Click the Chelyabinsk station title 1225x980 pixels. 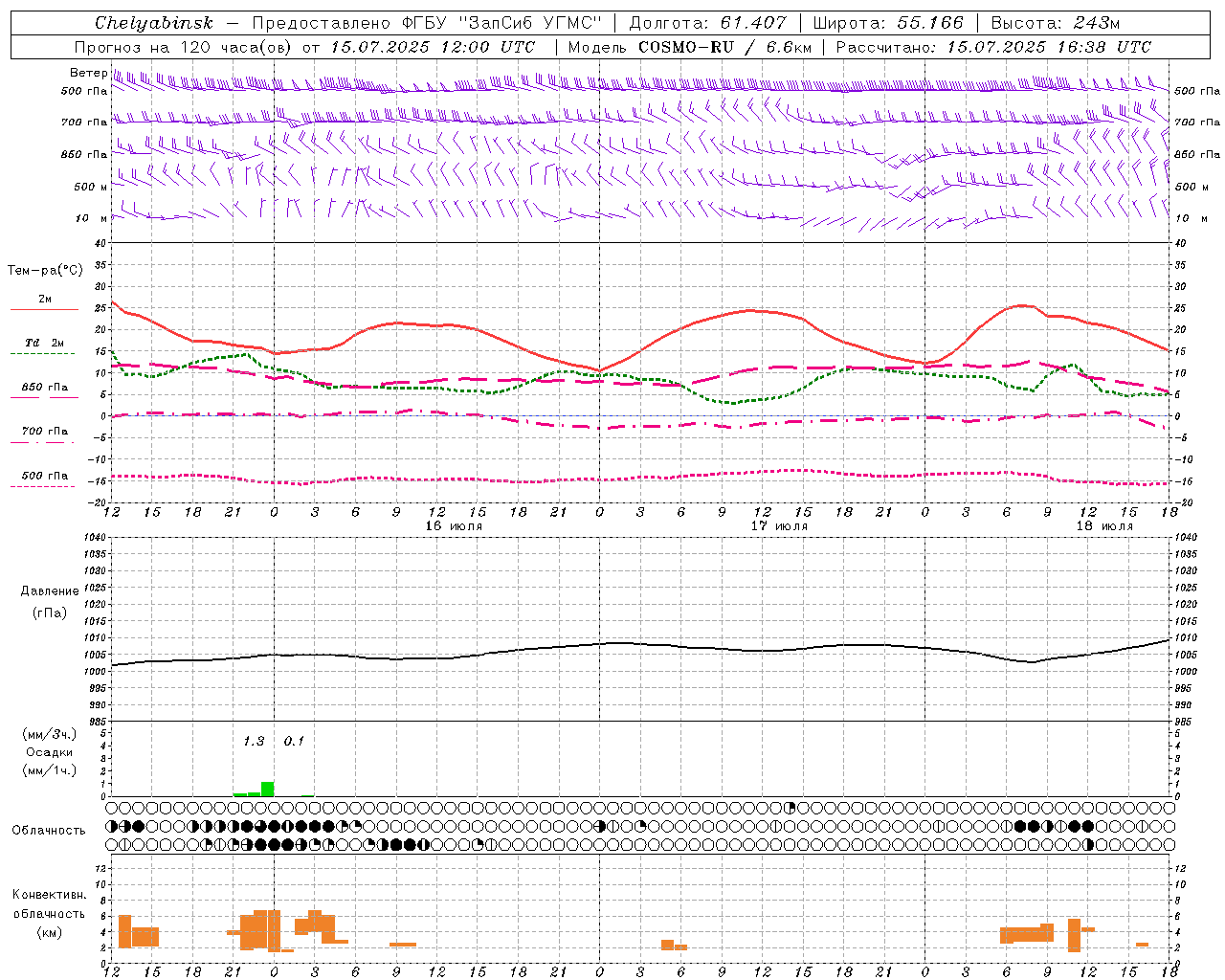point(154,23)
